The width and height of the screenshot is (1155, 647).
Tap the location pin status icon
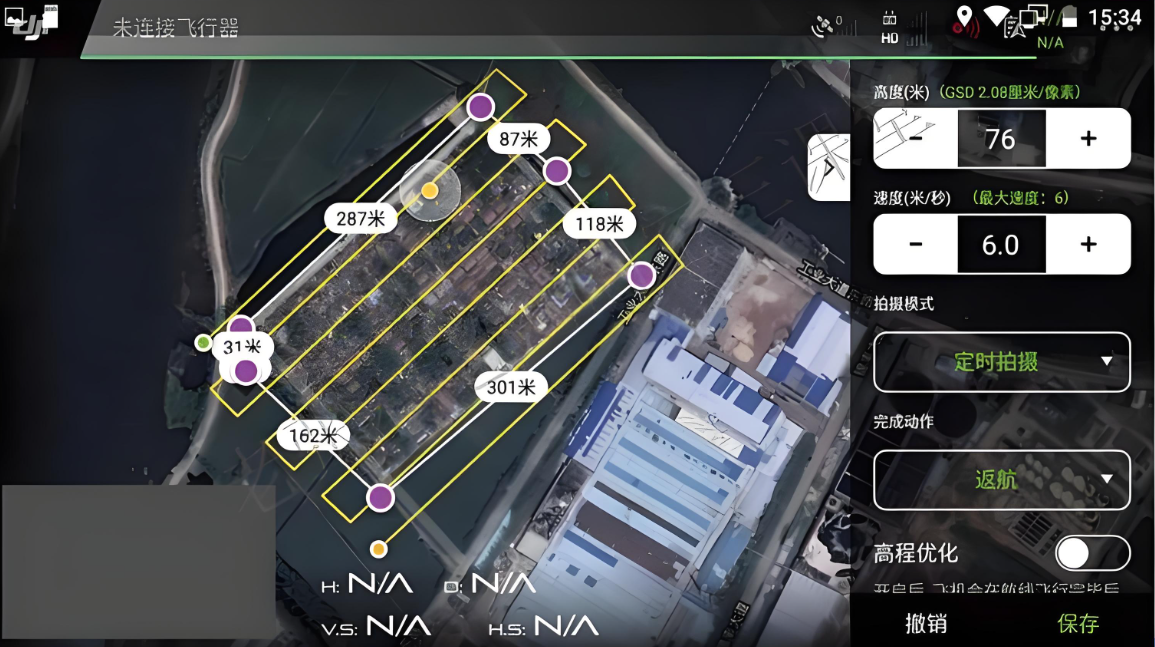tap(964, 18)
